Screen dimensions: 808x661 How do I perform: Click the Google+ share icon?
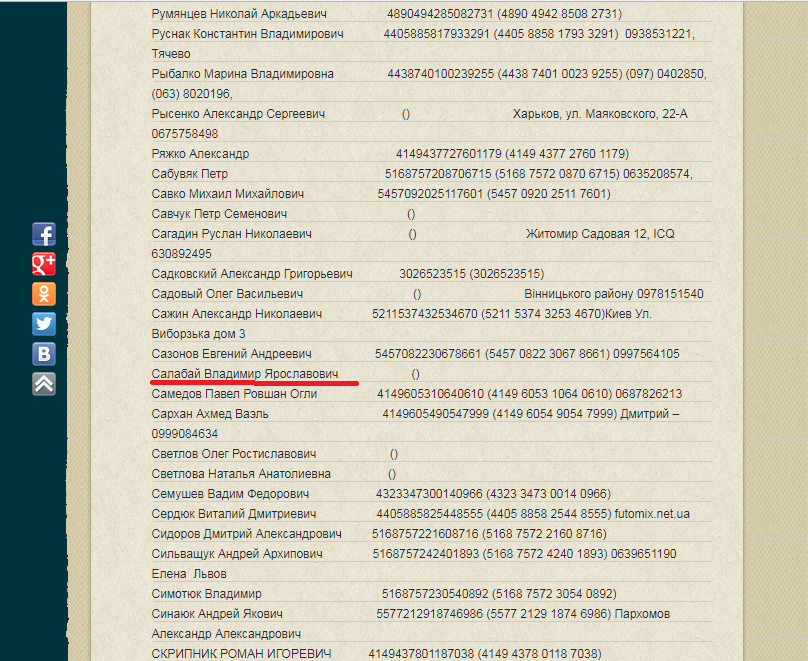click(x=44, y=264)
